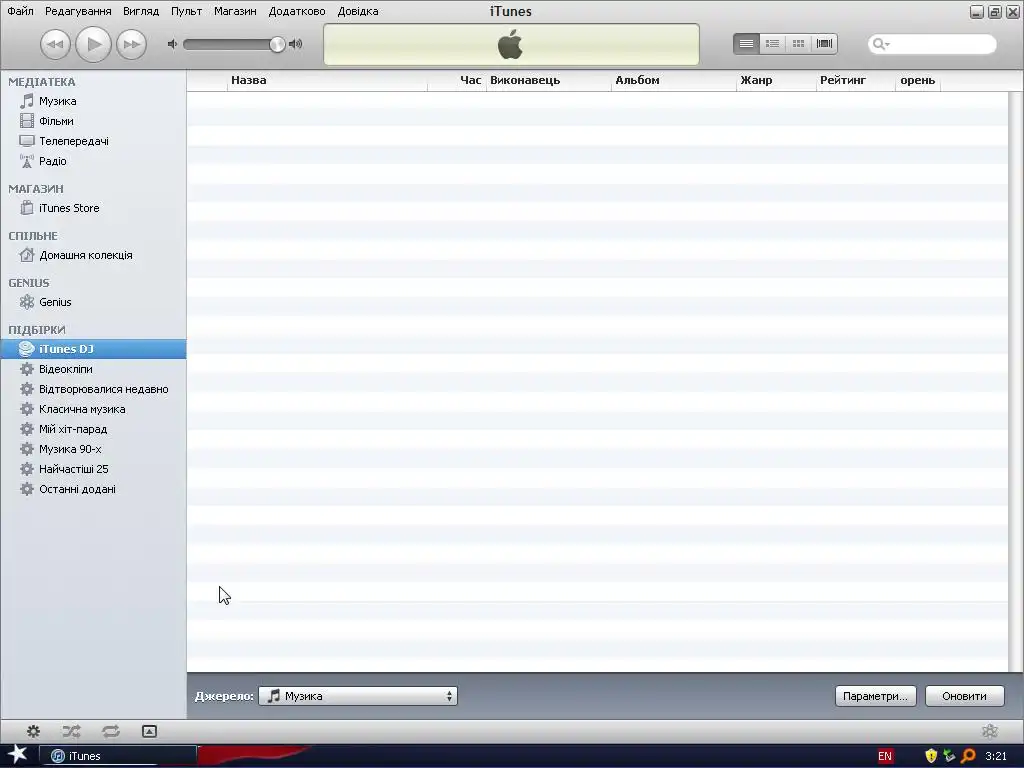
Task: Open the Джерело source dropdown
Action: tap(358, 696)
